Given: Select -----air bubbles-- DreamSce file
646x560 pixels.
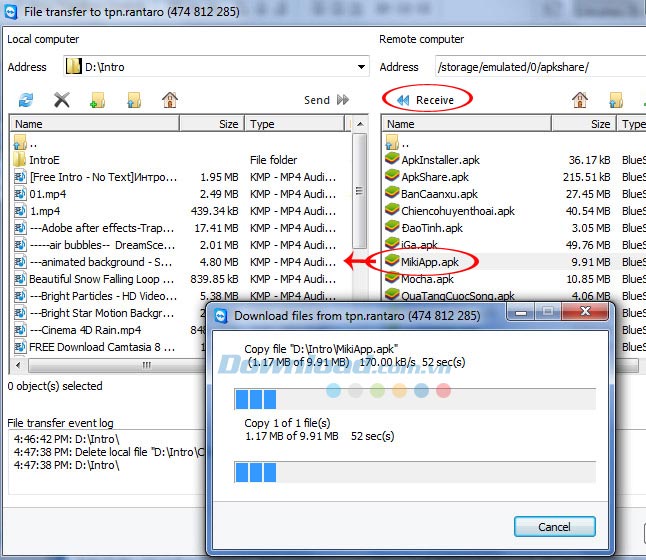Looking at the screenshot, I should click(x=95, y=245).
